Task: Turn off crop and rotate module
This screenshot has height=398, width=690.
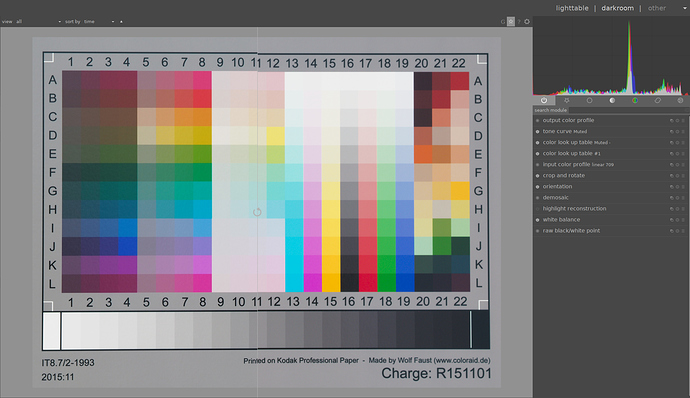Action: click(537, 176)
